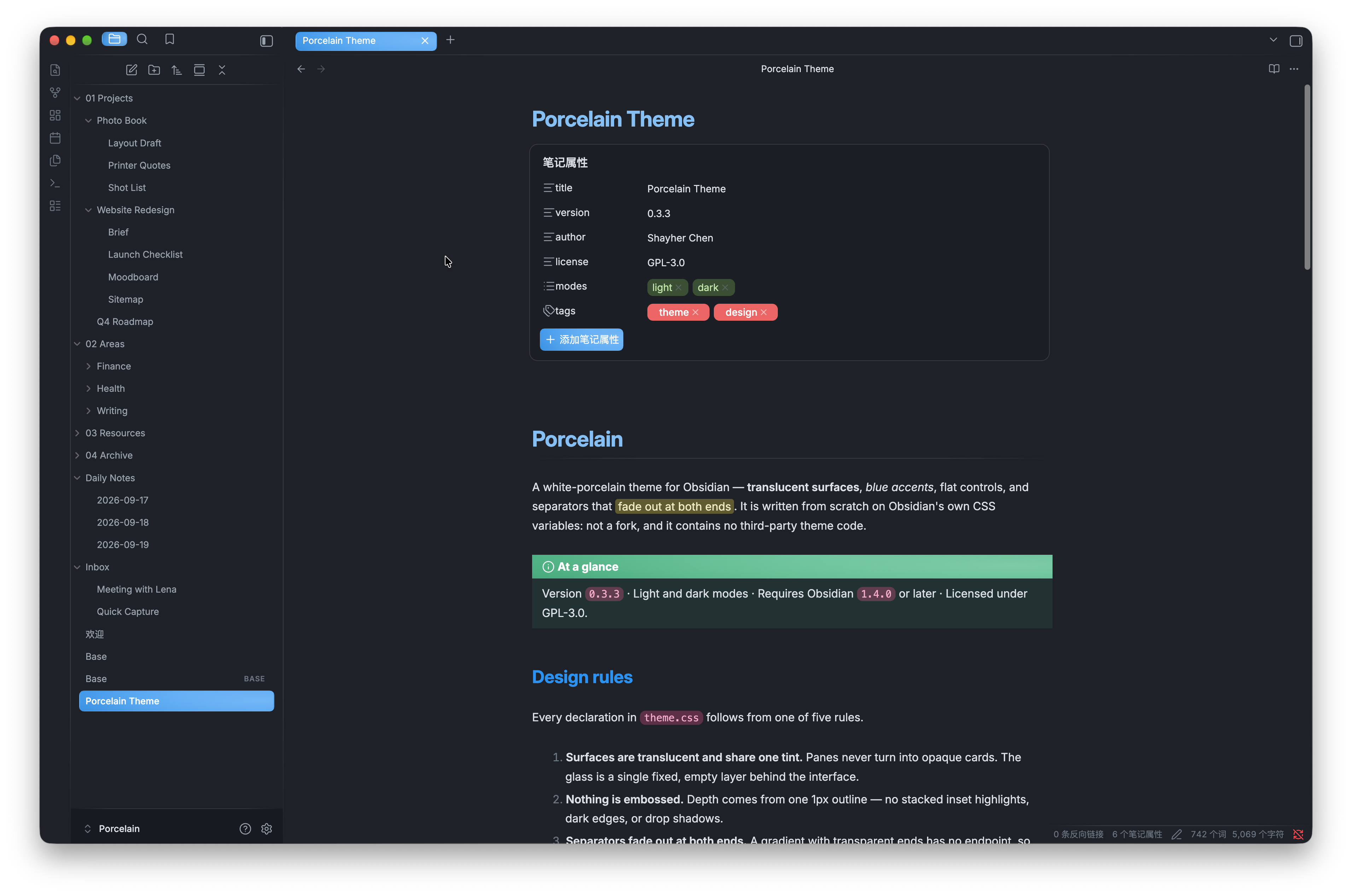Click the note's vertical scrollbar
This screenshot has height=896, width=1352.
tap(1307, 177)
